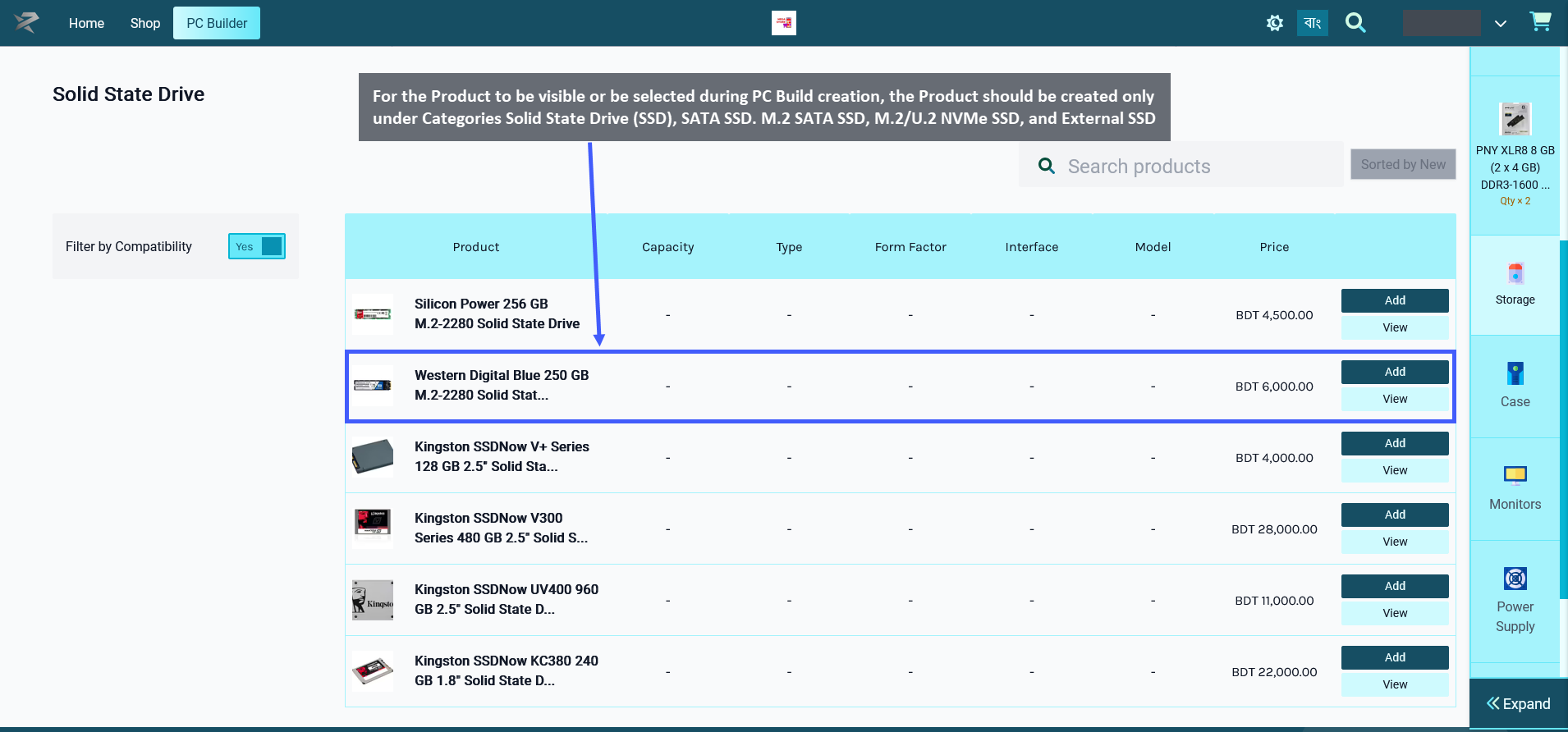The height and width of the screenshot is (732, 1568).
Task: Click Kingston SSDNow UV400 product name
Action: (507, 599)
